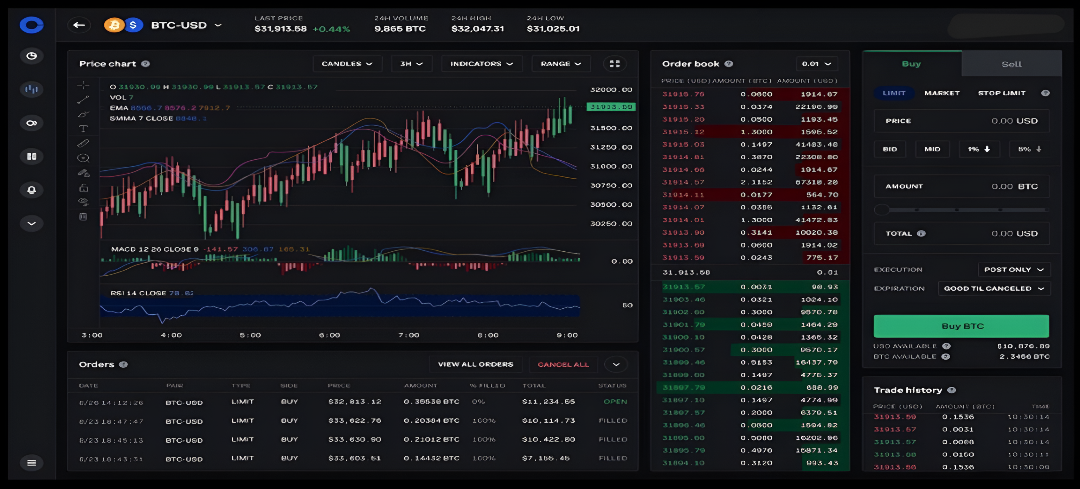
Task: Click VIEW ALL ORDERS button
Action: (475, 364)
